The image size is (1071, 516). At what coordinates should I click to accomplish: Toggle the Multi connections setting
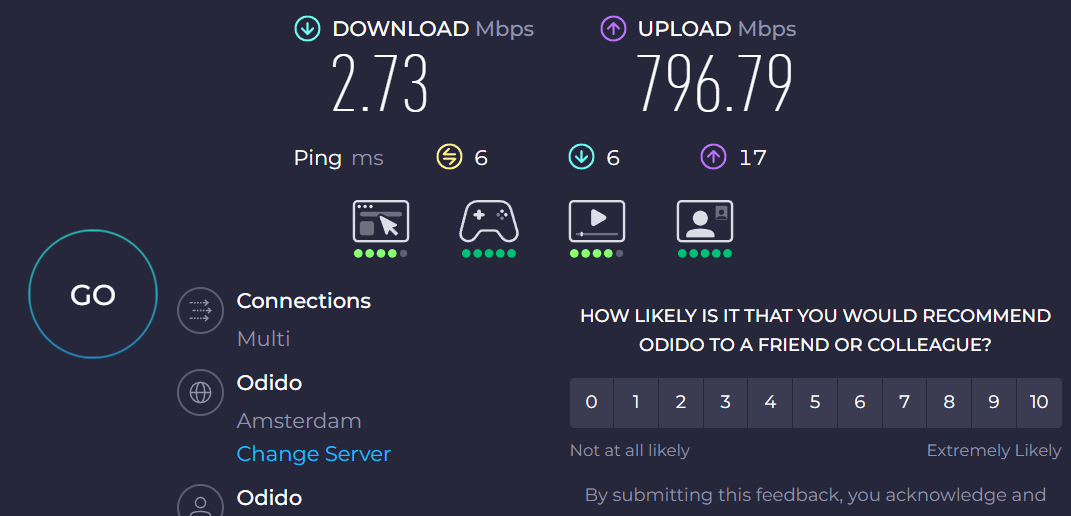(264, 338)
